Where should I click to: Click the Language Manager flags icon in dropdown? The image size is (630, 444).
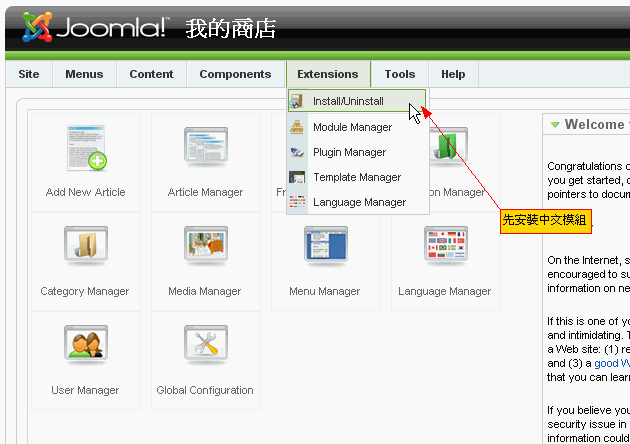click(x=297, y=202)
